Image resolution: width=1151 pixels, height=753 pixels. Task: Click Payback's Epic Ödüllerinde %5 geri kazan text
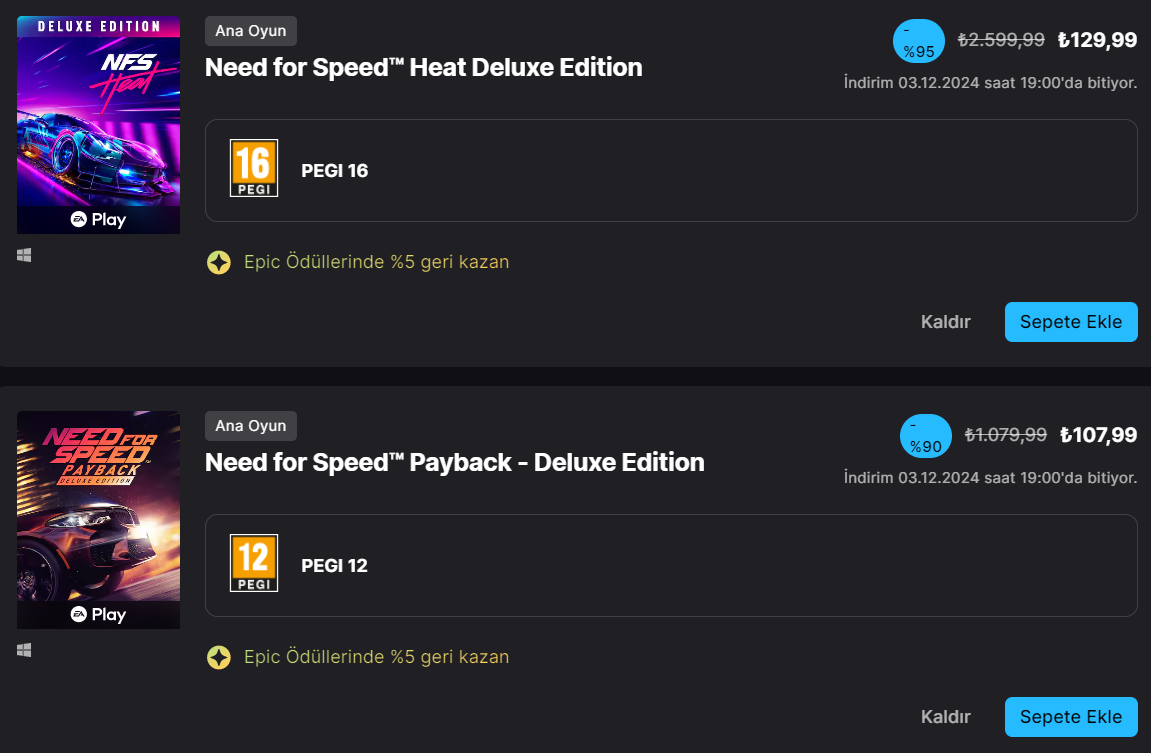tap(376, 657)
